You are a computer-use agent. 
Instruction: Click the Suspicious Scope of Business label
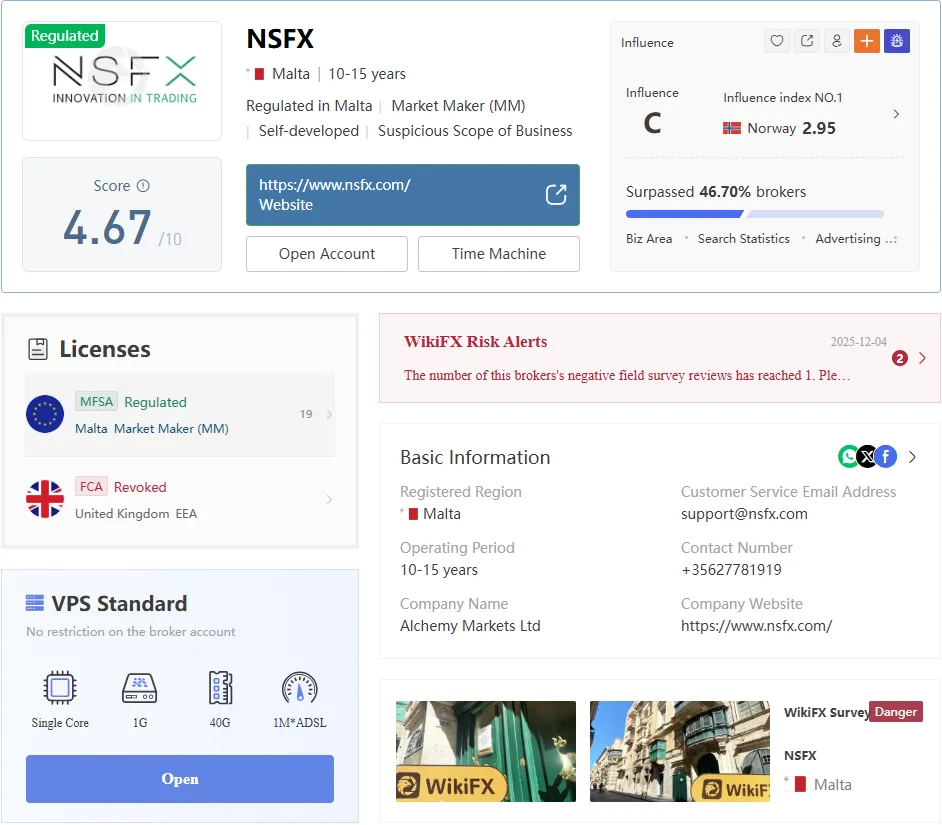click(475, 131)
